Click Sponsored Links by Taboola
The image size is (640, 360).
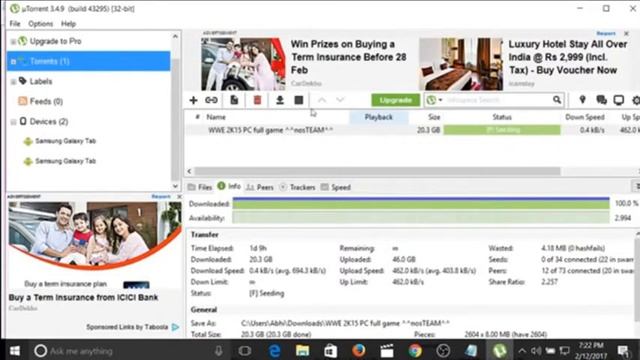127,327
